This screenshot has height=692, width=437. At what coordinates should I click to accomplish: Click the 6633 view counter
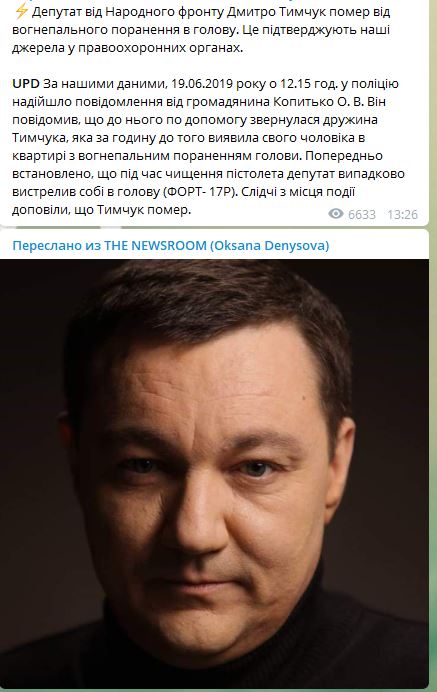[362, 214]
